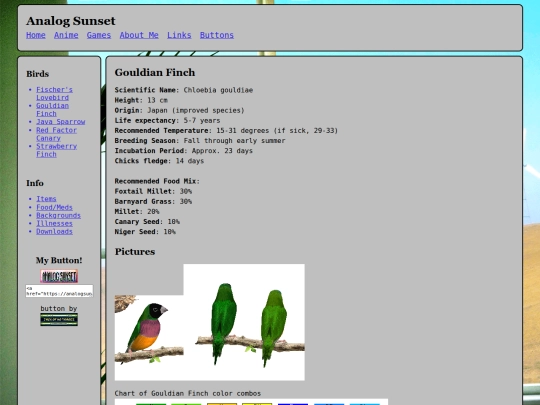
Task: View the Illnesses info page
Action: tap(54, 224)
